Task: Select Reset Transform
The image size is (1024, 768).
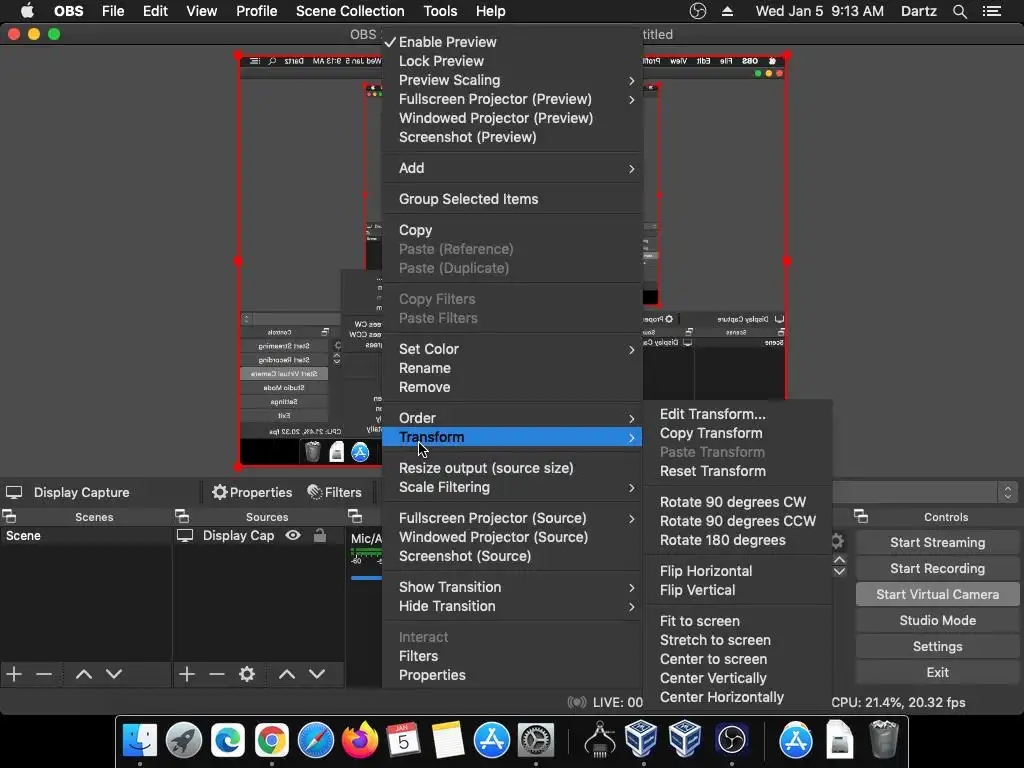Action: (x=737, y=471)
